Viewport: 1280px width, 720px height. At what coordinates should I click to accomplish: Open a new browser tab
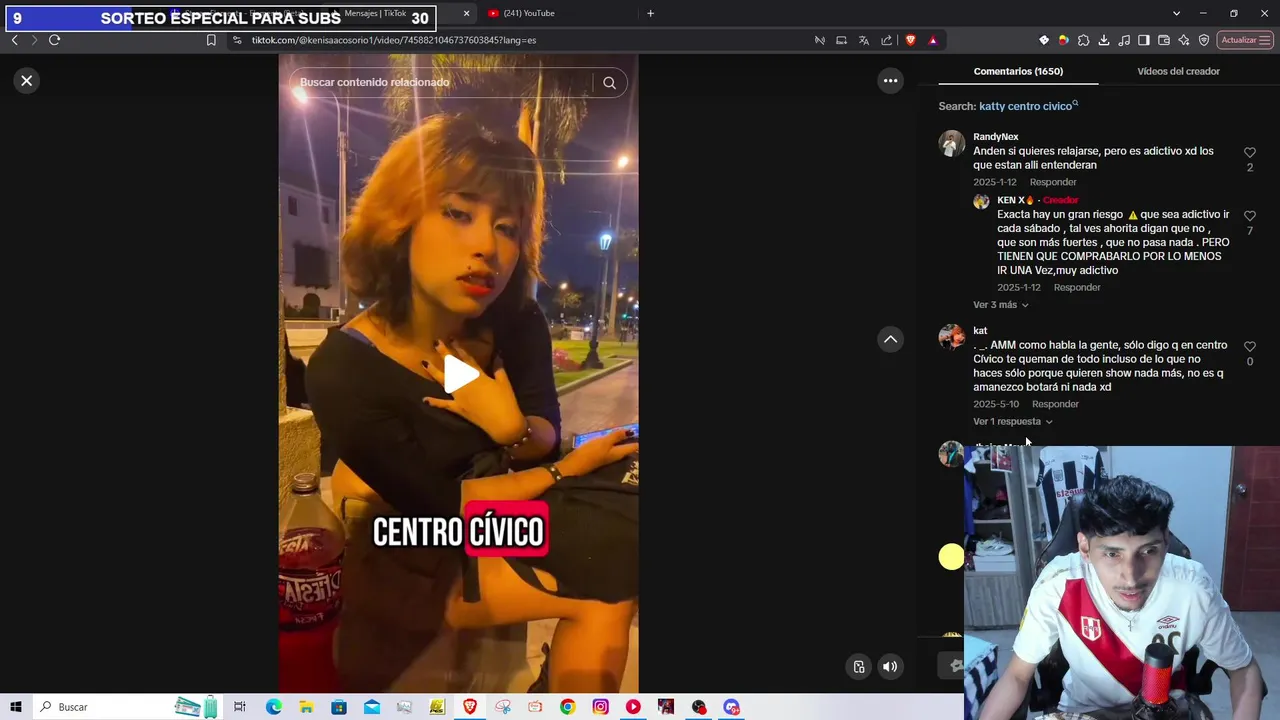tap(650, 13)
